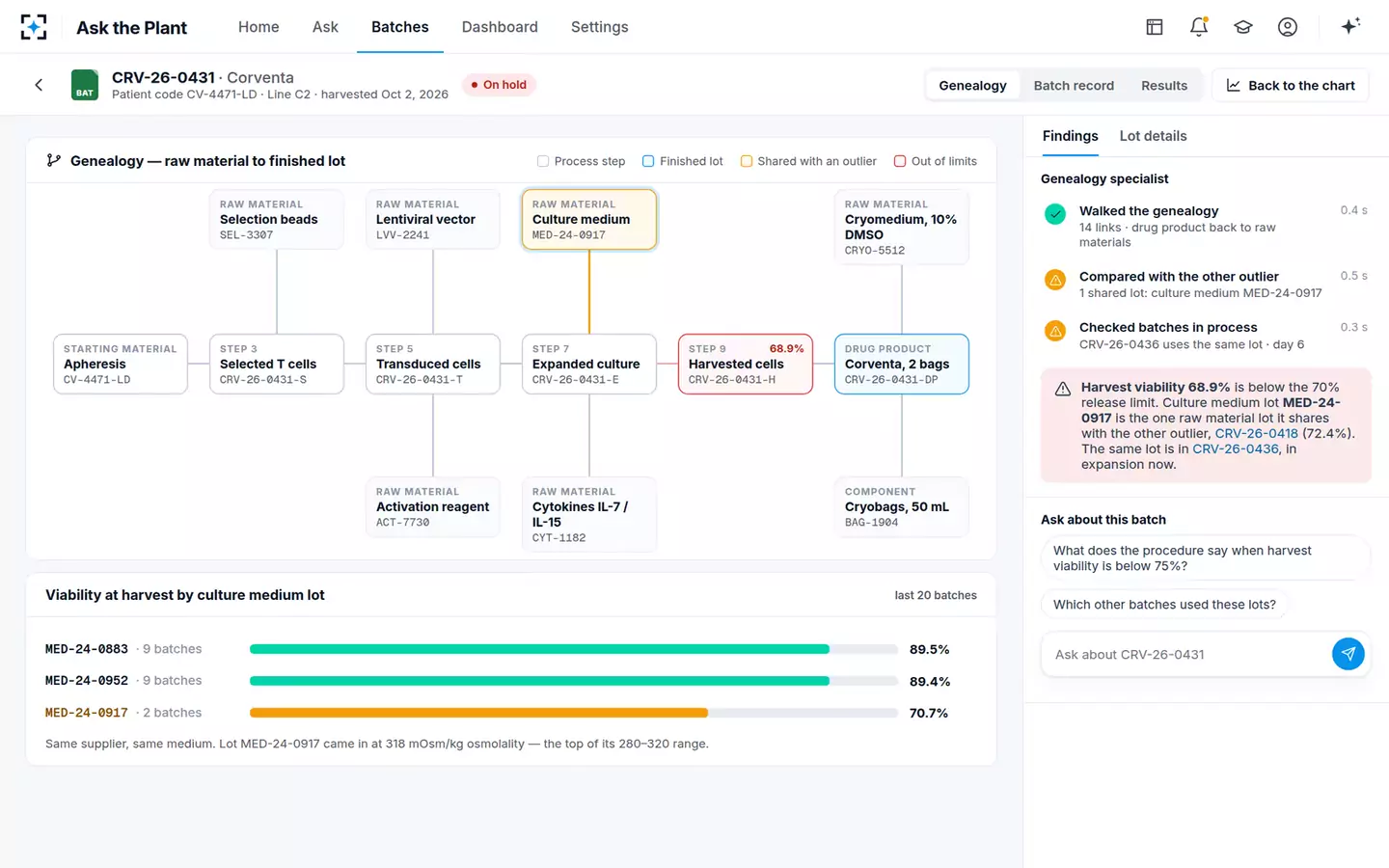This screenshot has width=1389, height=868.
Task: Click the genealogy branch icon in the panel title
Action: 54,161
